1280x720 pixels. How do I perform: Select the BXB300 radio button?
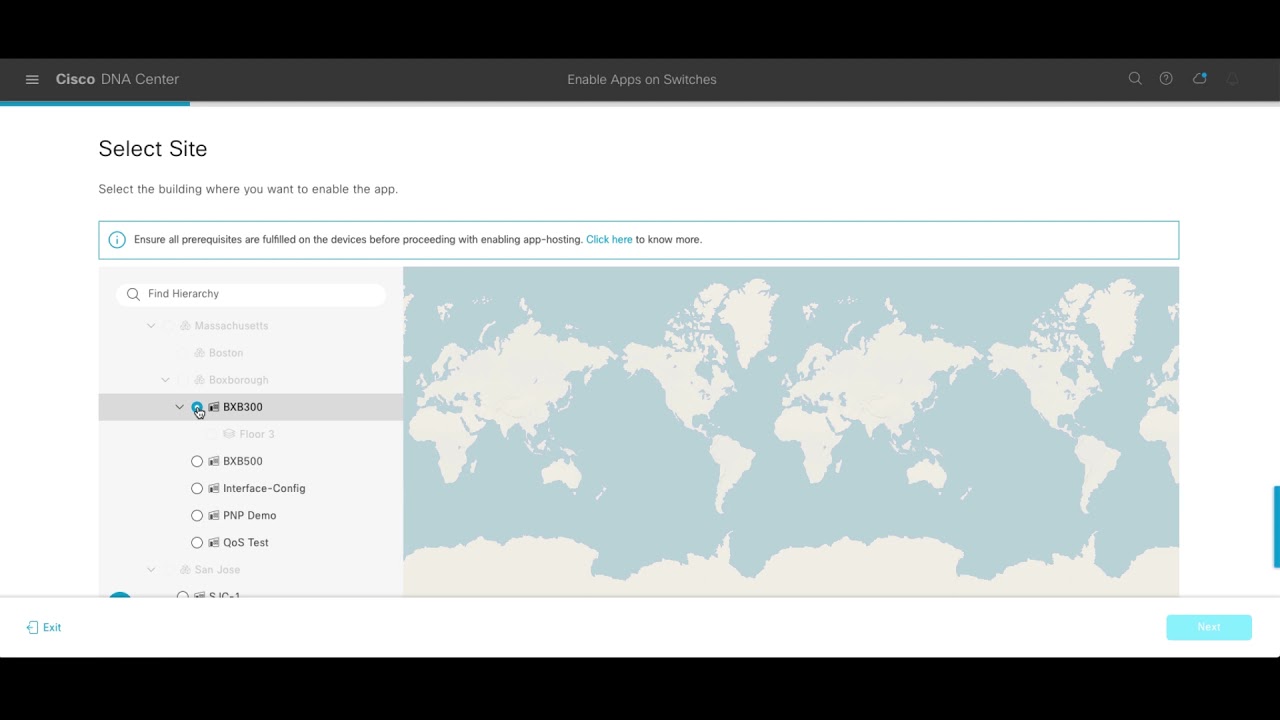click(197, 407)
